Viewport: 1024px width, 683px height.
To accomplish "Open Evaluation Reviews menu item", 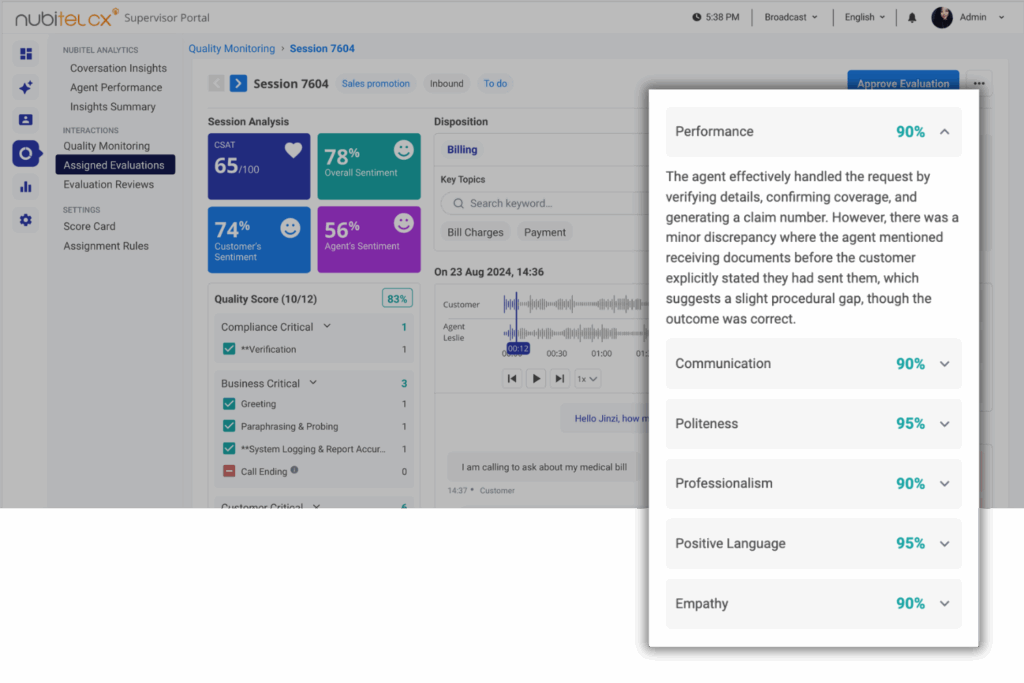I will click(x=108, y=185).
